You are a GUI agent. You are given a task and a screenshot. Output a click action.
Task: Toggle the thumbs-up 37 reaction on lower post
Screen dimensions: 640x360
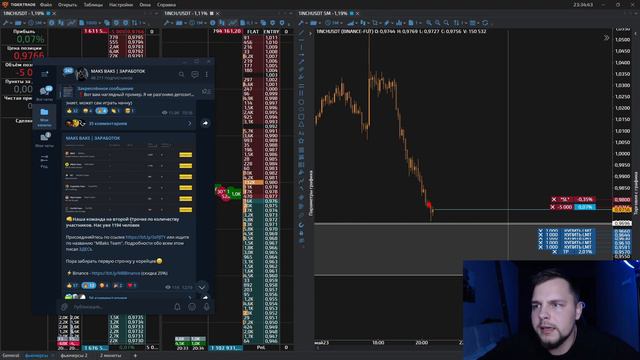coord(72,285)
